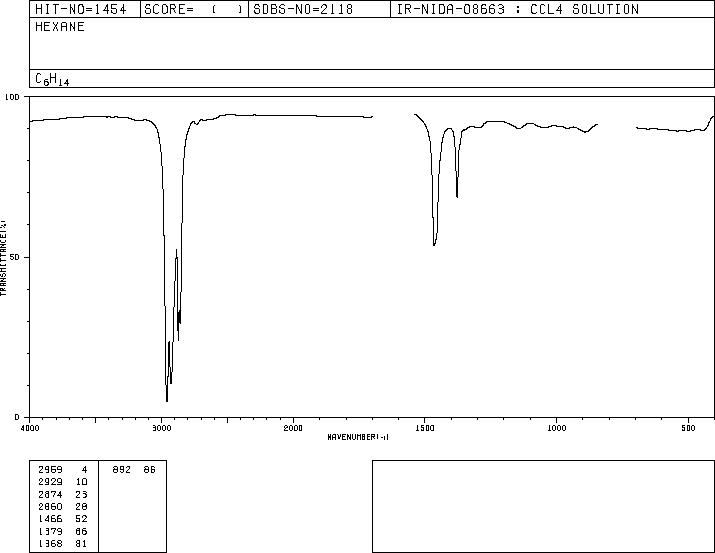Click the sharp peak bottom near 1379
This screenshot has width=715, height=553.
click(457, 197)
